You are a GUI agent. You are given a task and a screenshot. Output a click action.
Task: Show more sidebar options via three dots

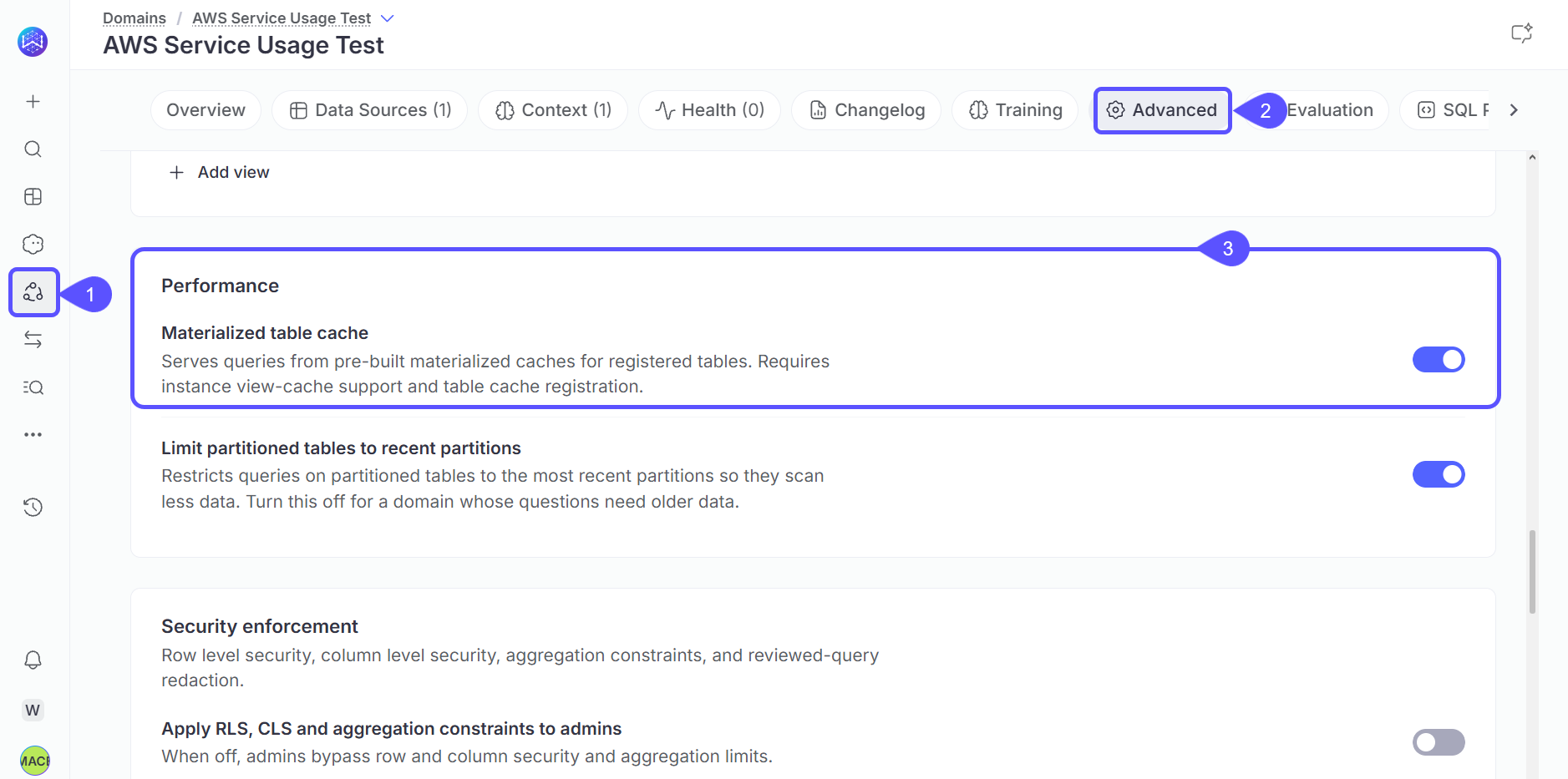(33, 434)
